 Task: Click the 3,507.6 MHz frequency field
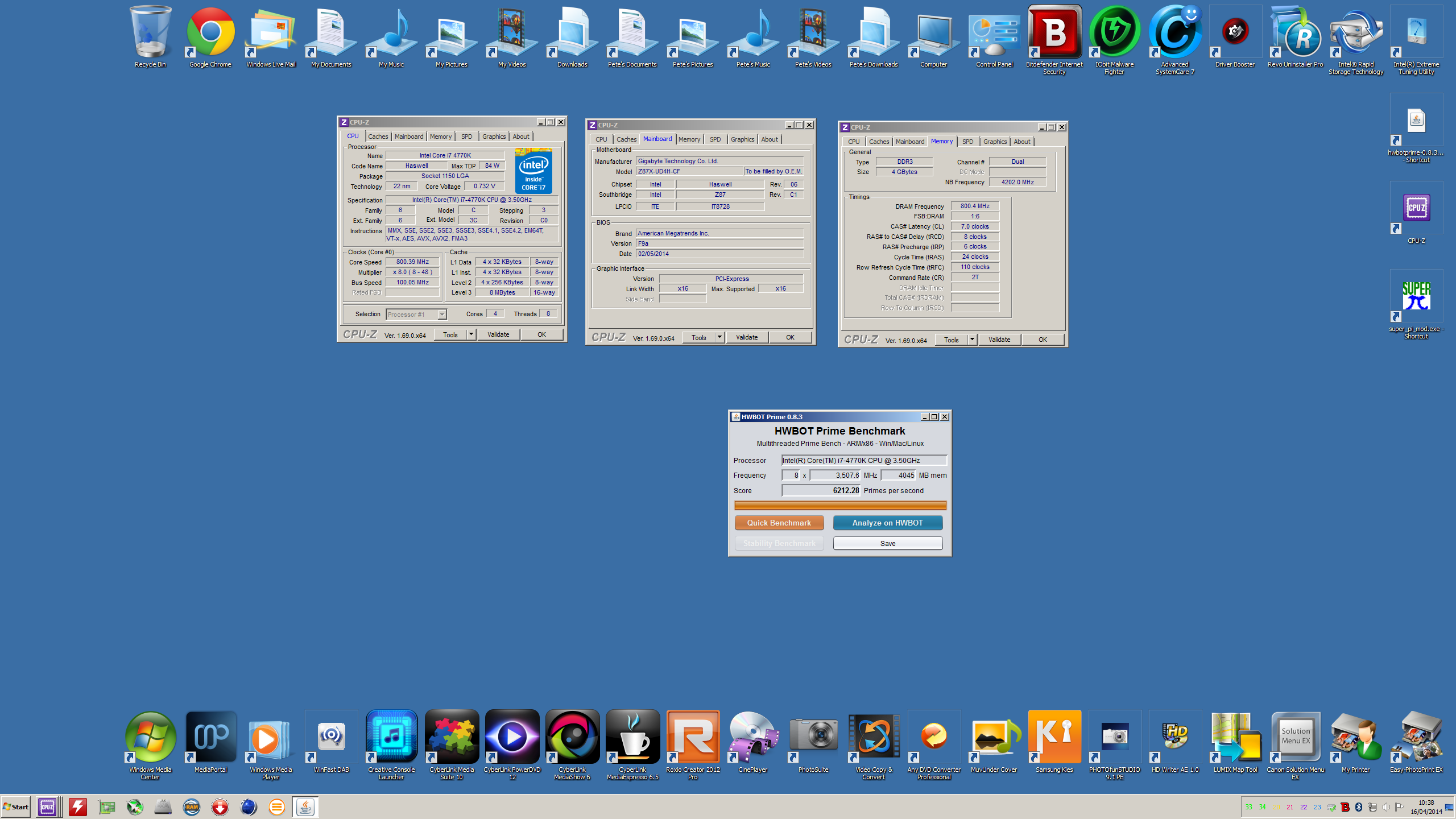click(835, 475)
